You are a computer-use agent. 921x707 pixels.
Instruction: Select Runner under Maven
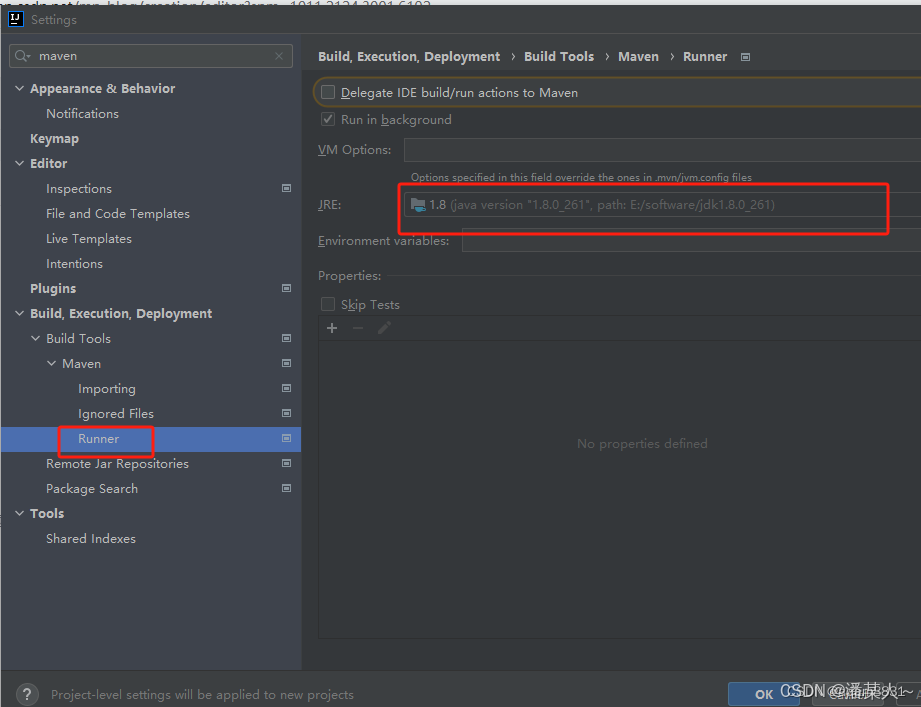click(98, 439)
